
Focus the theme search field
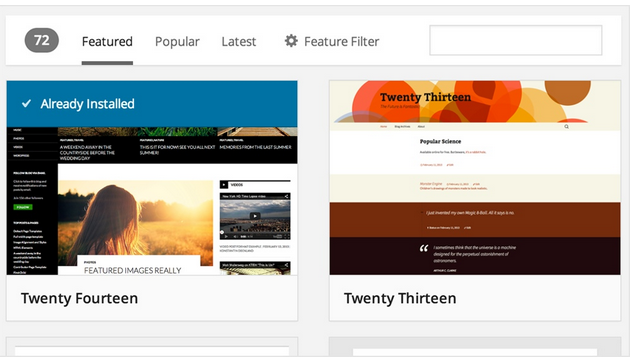click(516, 40)
